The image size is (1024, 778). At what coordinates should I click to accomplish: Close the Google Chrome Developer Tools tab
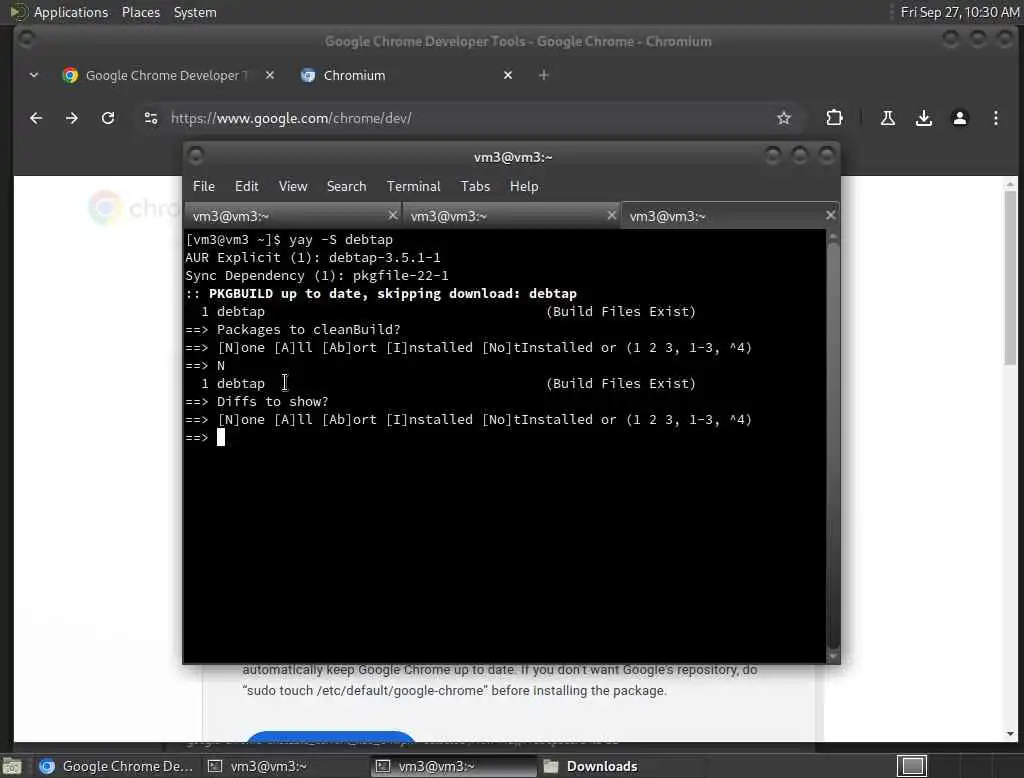[270, 75]
